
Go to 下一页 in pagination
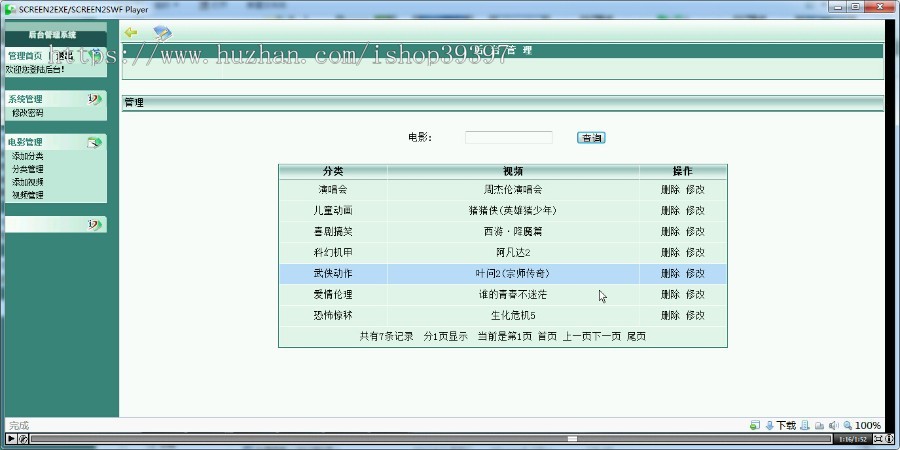(x=607, y=336)
